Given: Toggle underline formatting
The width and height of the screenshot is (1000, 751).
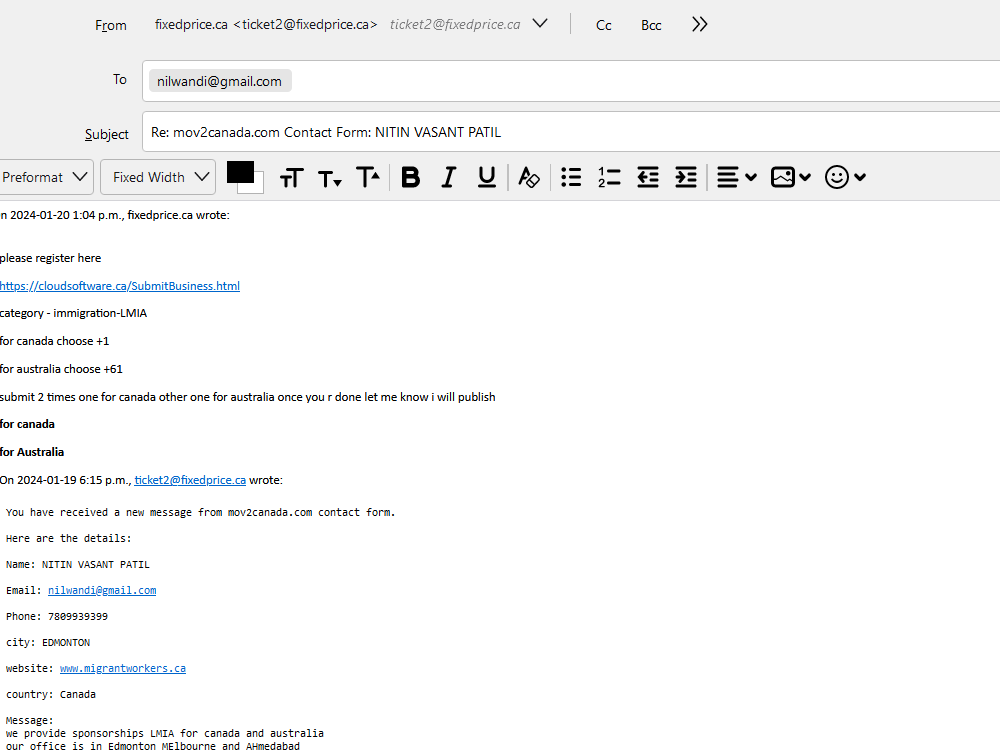Looking at the screenshot, I should pyautogui.click(x=486, y=178).
